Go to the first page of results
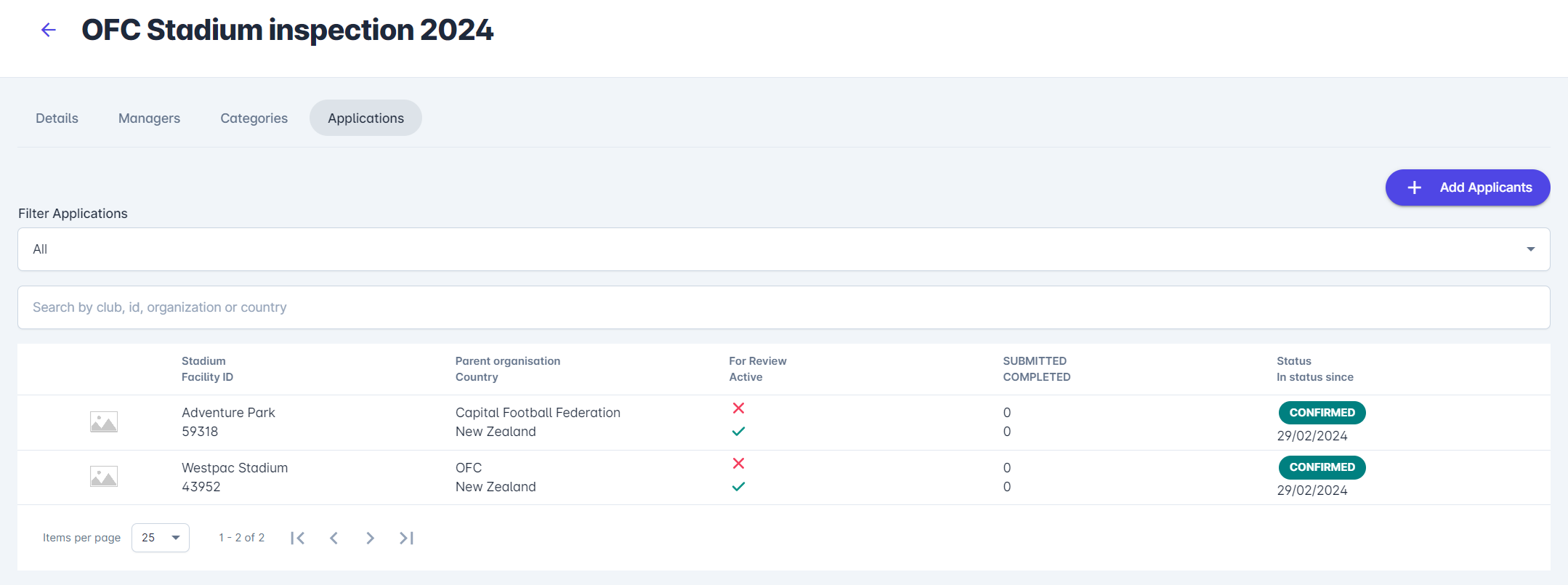Image resolution: width=1568 pixels, height=585 pixels. click(297, 538)
